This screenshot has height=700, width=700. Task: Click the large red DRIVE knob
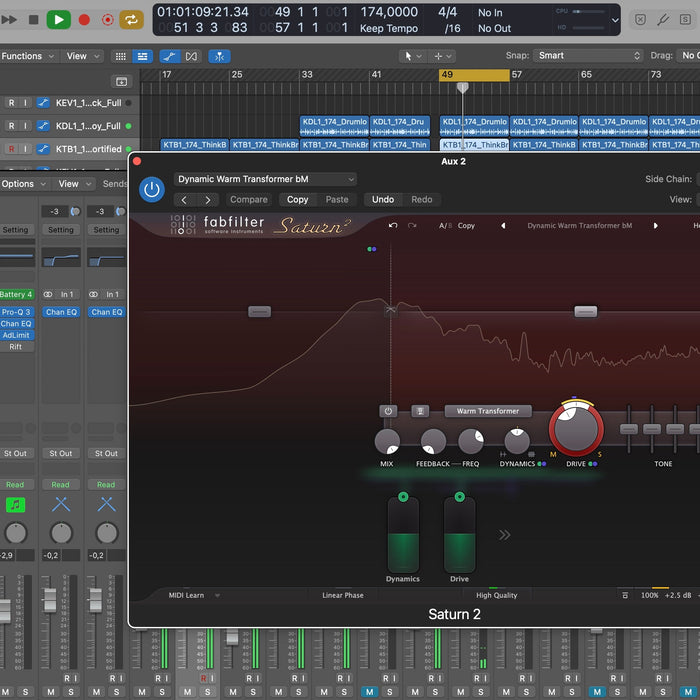[x=576, y=429]
